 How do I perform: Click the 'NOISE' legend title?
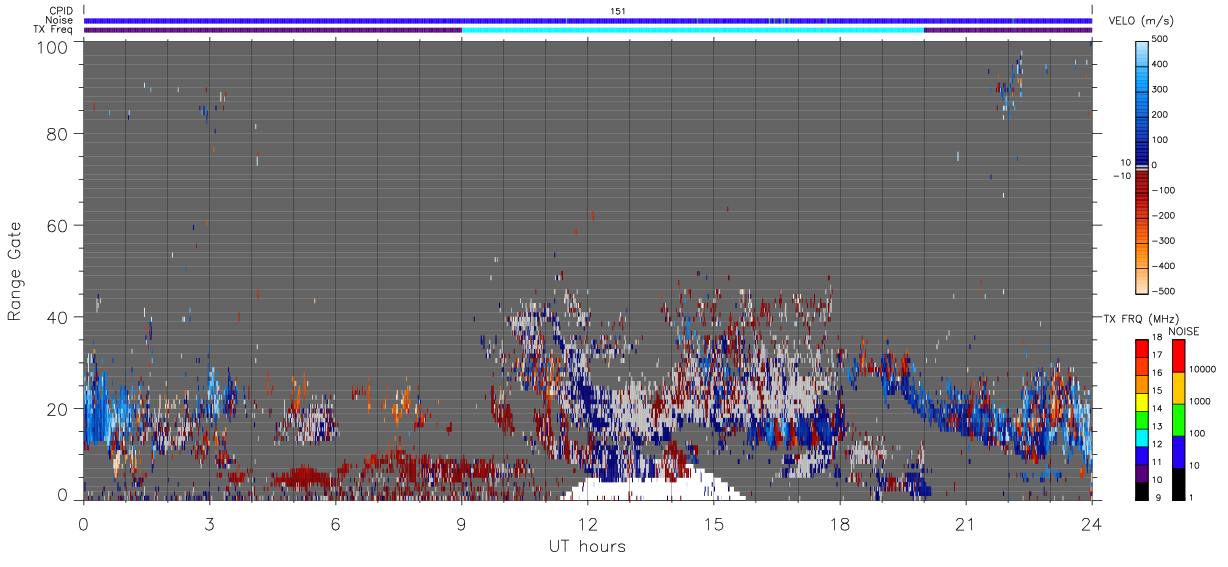pos(1184,331)
